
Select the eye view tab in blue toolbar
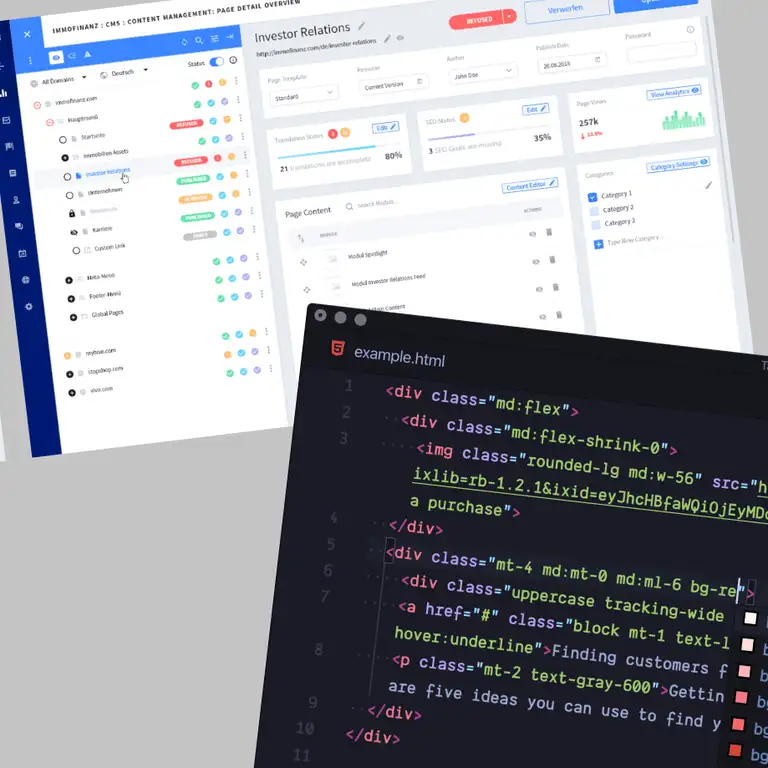[56, 58]
